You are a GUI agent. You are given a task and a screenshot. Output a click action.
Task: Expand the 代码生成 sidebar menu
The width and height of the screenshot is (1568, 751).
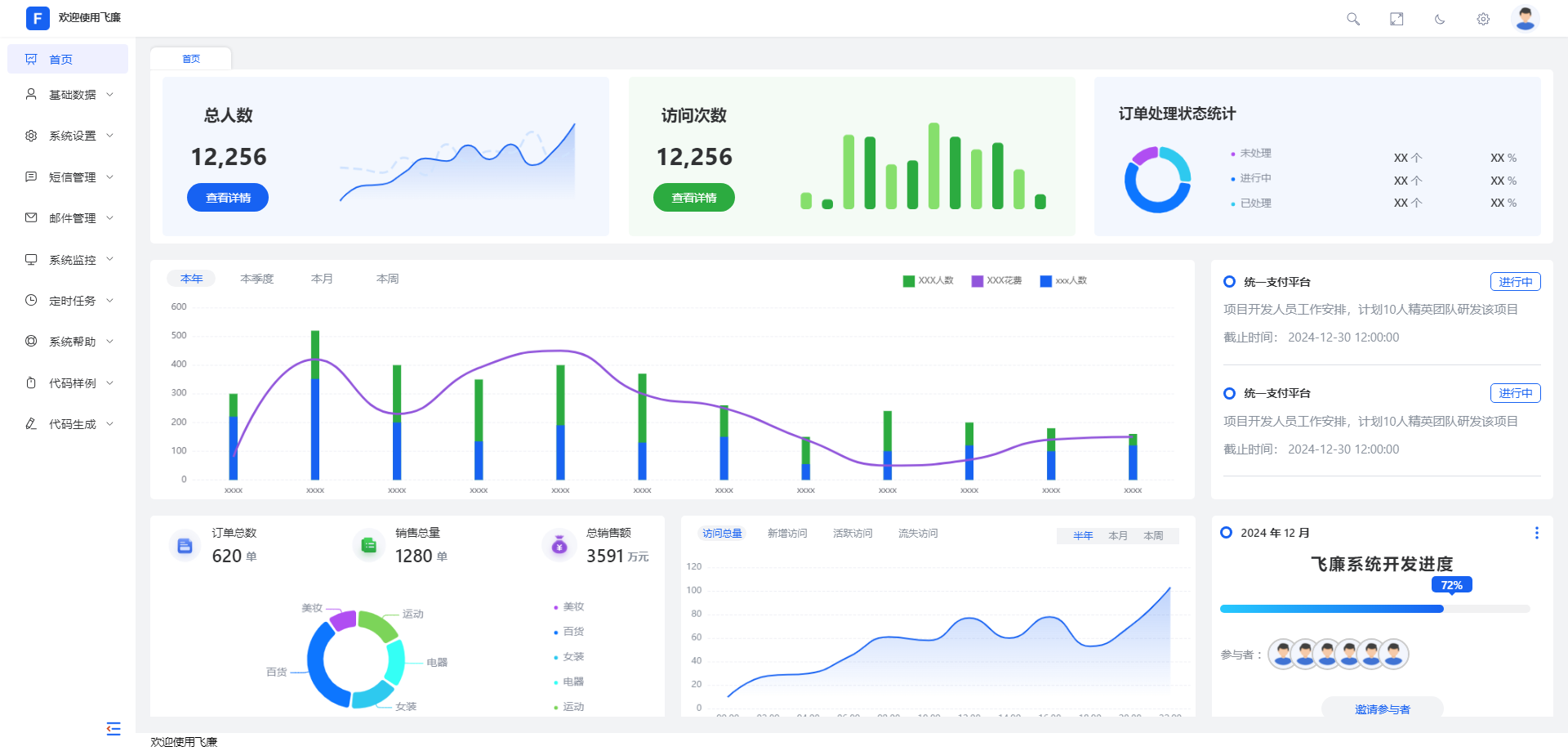coord(72,424)
